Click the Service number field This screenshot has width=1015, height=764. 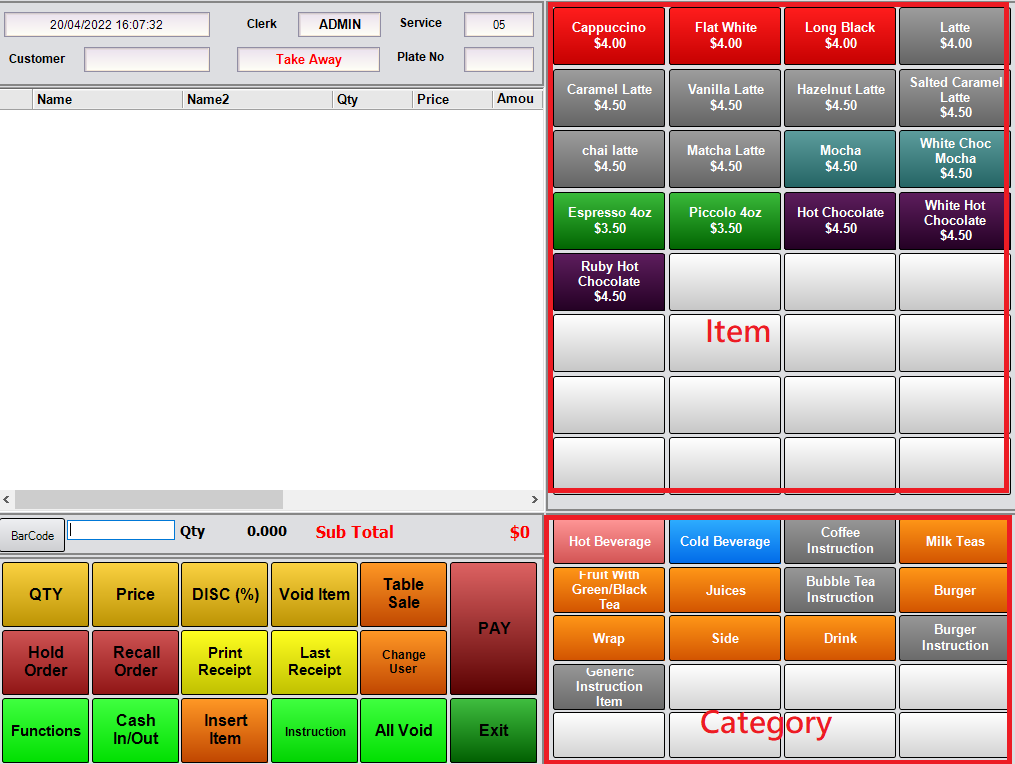(498, 25)
